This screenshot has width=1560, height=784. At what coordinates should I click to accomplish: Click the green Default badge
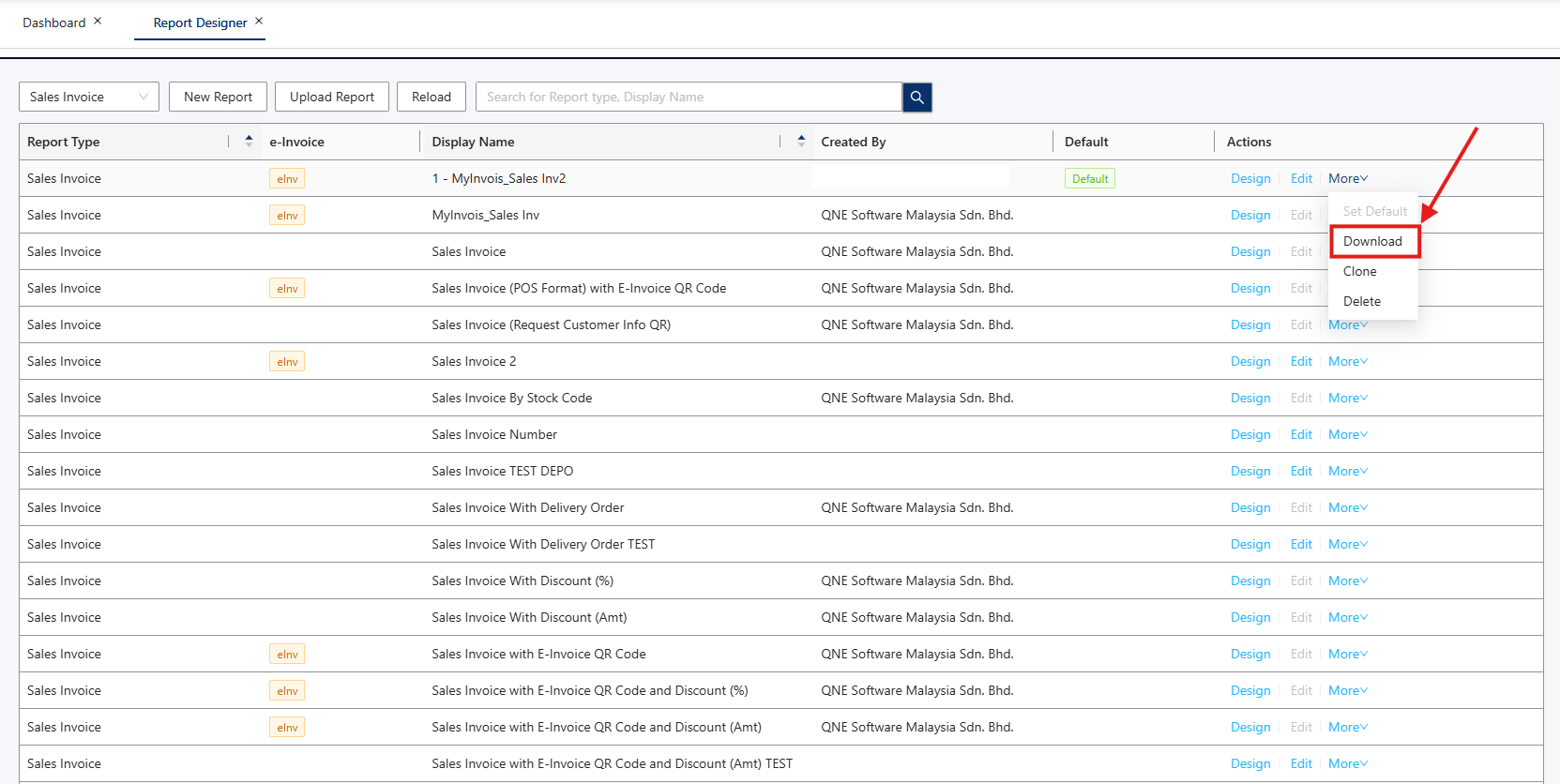(1089, 179)
